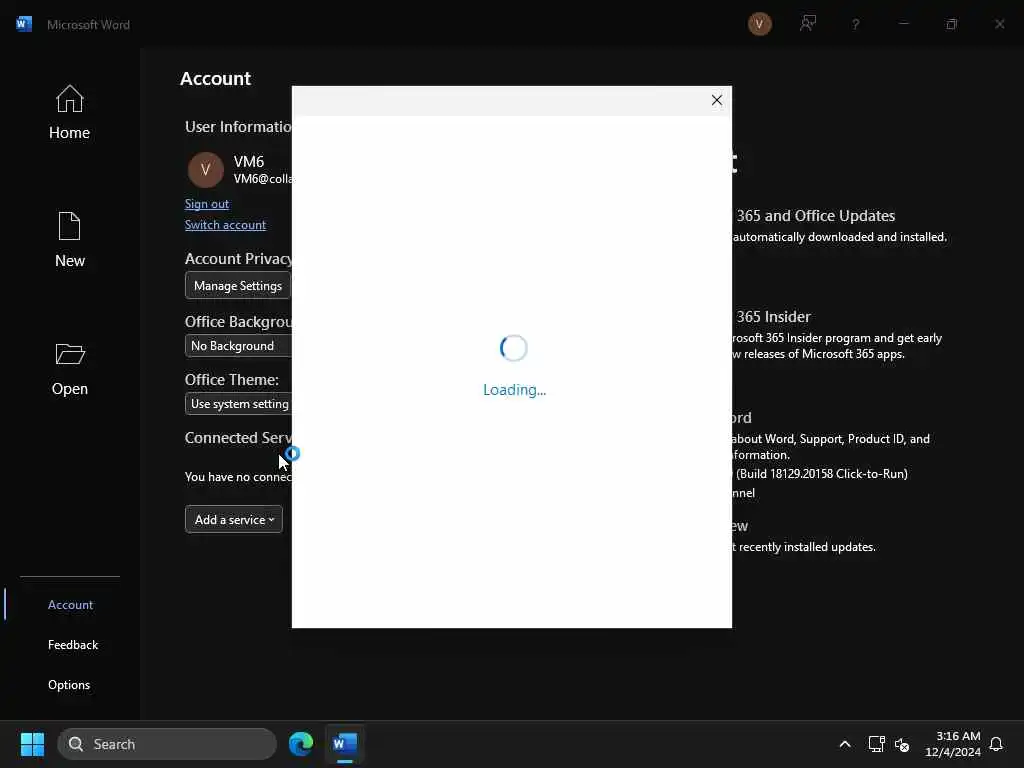The height and width of the screenshot is (768, 1024).
Task: Open the network status tray icon
Action: (876, 744)
